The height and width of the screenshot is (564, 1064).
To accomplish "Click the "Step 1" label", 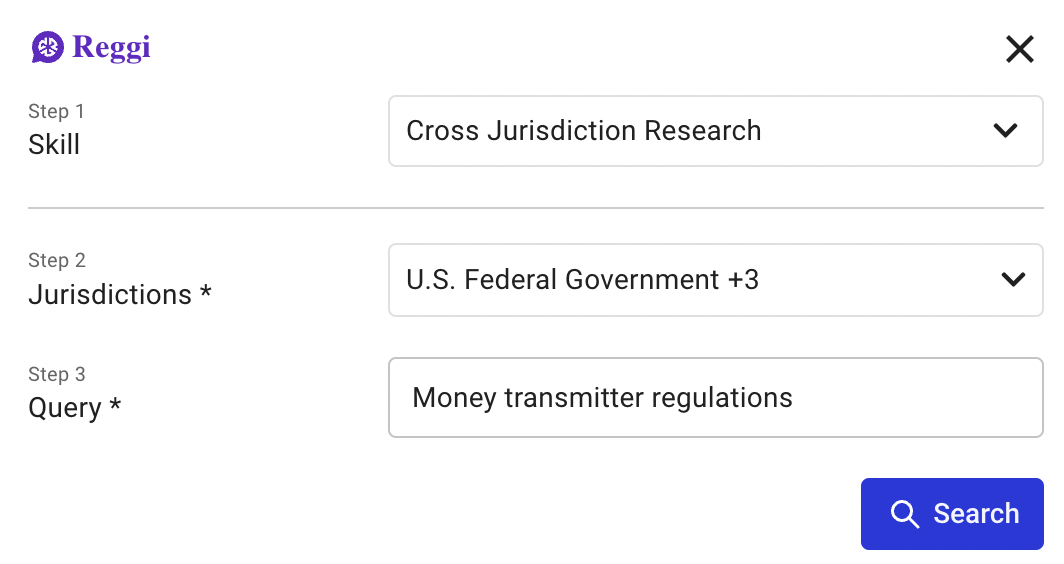I will [x=56, y=111].
